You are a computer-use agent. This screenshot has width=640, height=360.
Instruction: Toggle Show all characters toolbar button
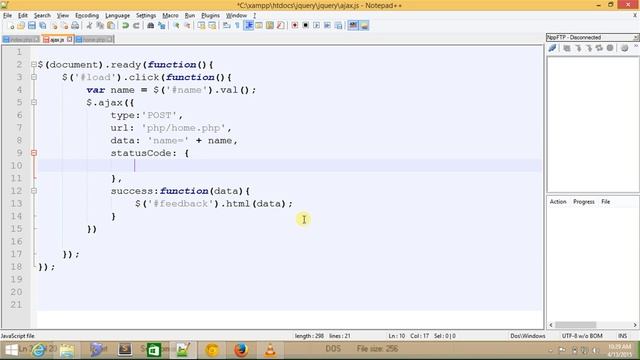237,26
